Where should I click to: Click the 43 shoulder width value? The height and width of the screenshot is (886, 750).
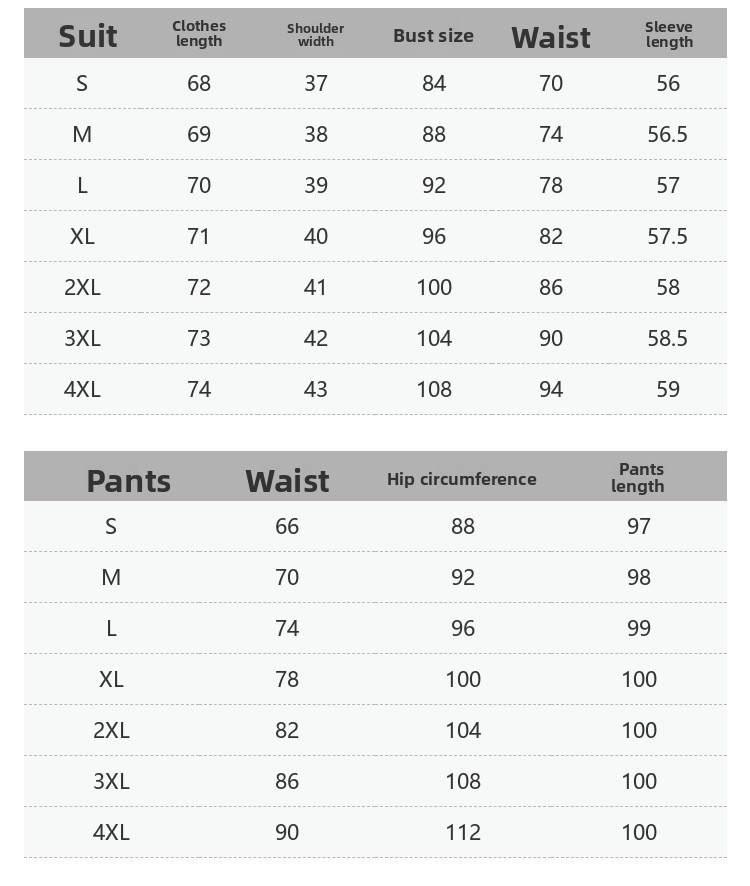(316, 389)
